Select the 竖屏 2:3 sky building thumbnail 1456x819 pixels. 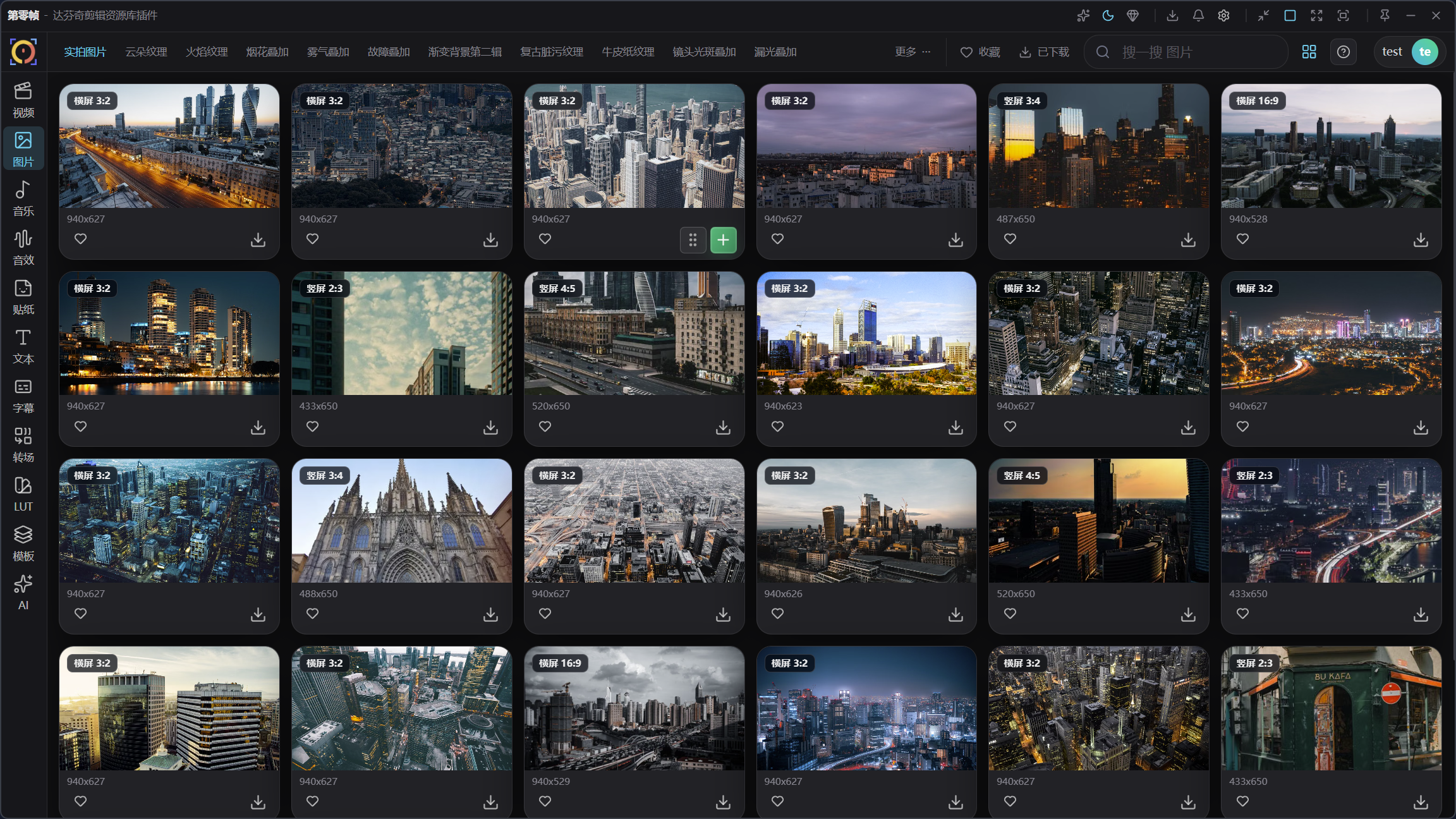402,333
